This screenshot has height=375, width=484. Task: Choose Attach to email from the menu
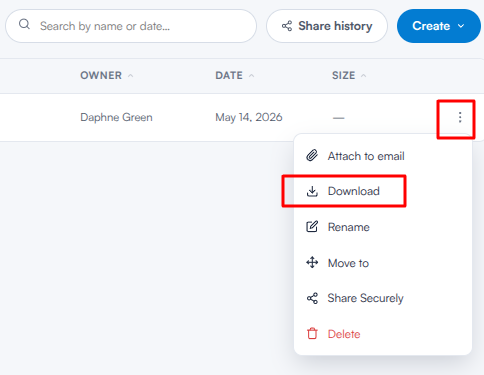coord(383,156)
